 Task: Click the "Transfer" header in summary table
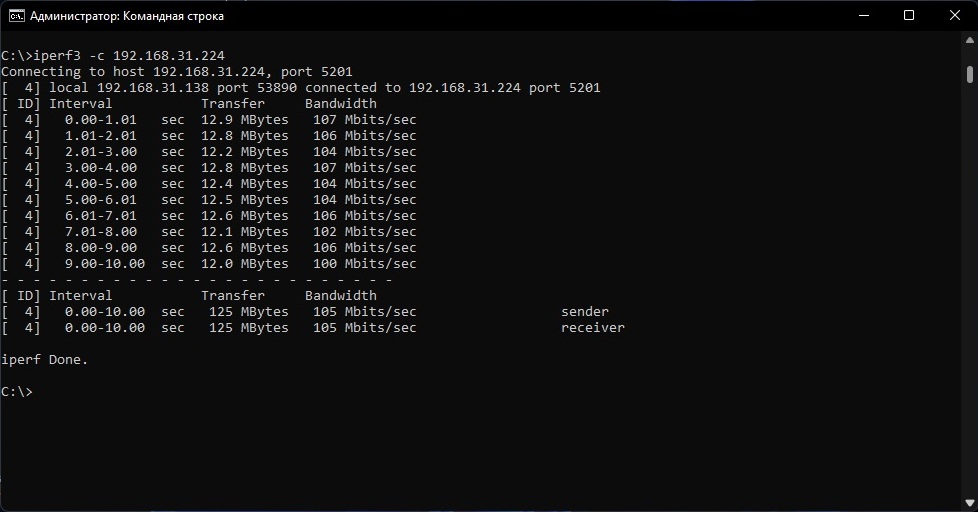(233, 295)
